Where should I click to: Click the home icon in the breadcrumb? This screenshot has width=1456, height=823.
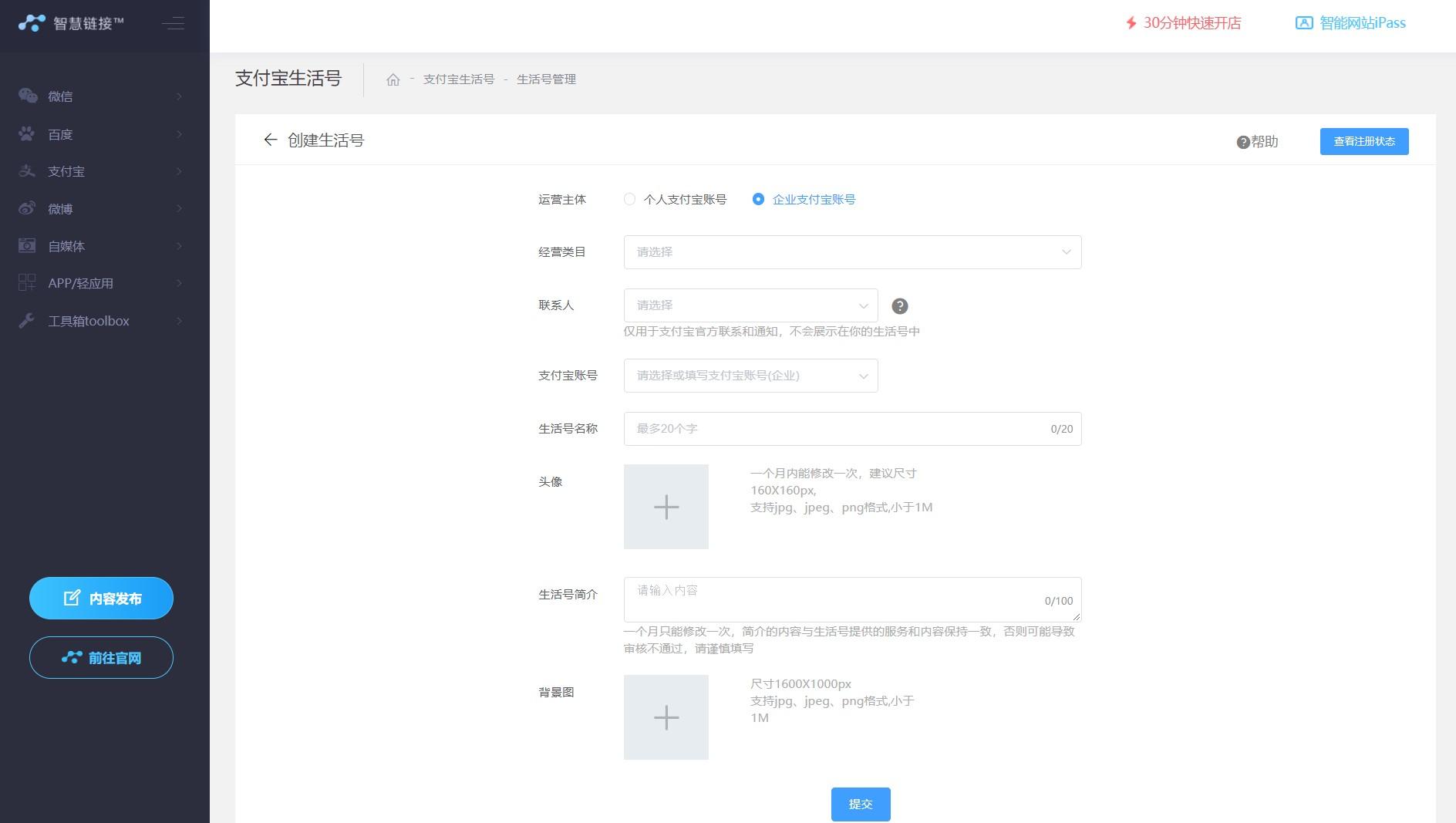pyautogui.click(x=393, y=79)
